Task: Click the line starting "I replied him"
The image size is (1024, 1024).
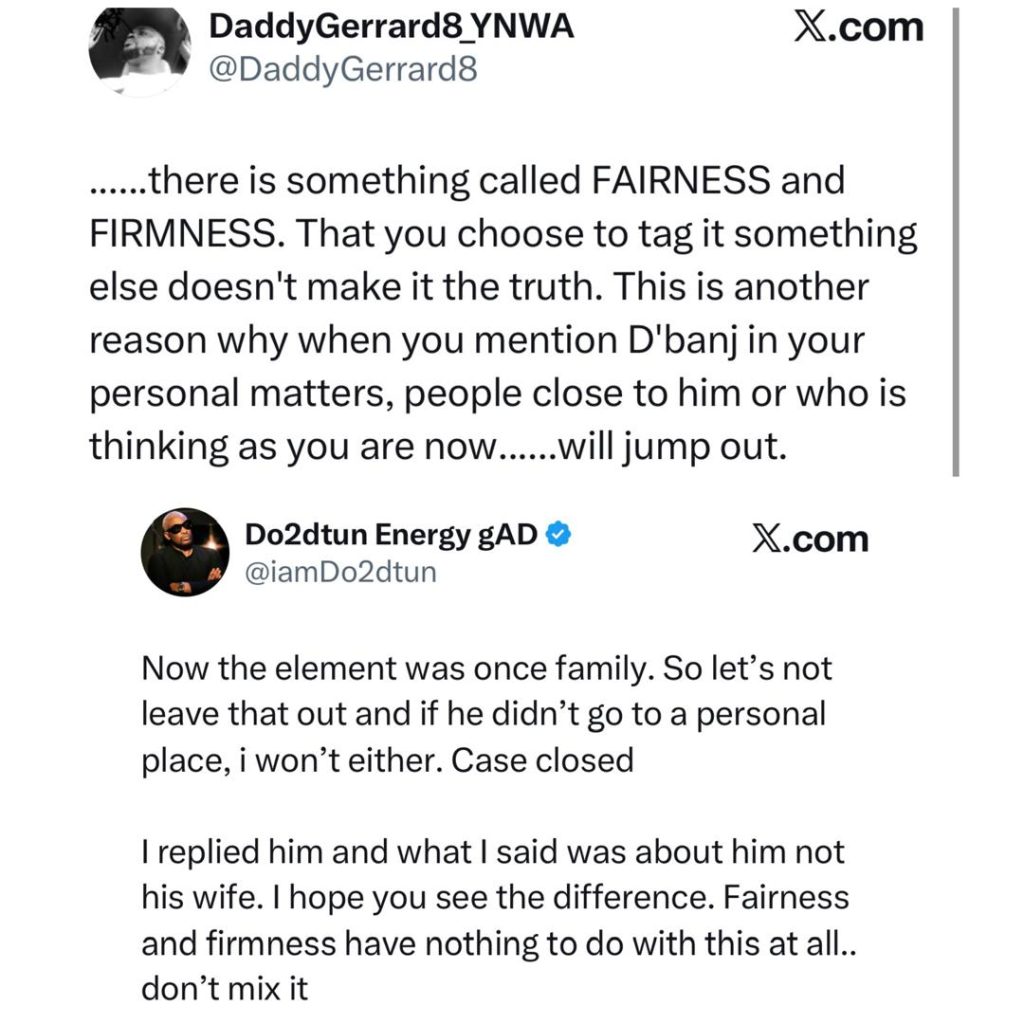Action: click(x=494, y=852)
